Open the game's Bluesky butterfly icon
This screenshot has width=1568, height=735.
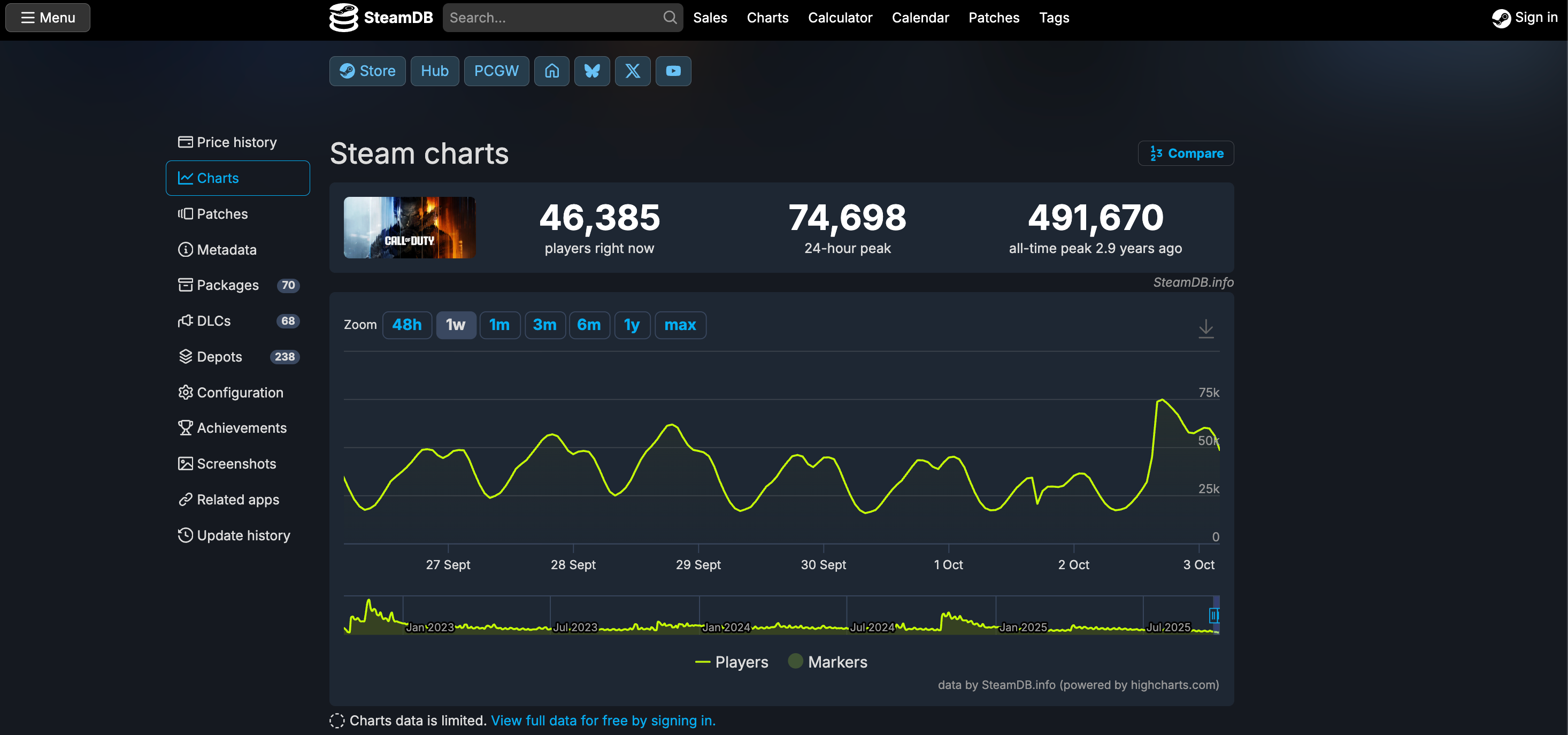[x=591, y=71]
